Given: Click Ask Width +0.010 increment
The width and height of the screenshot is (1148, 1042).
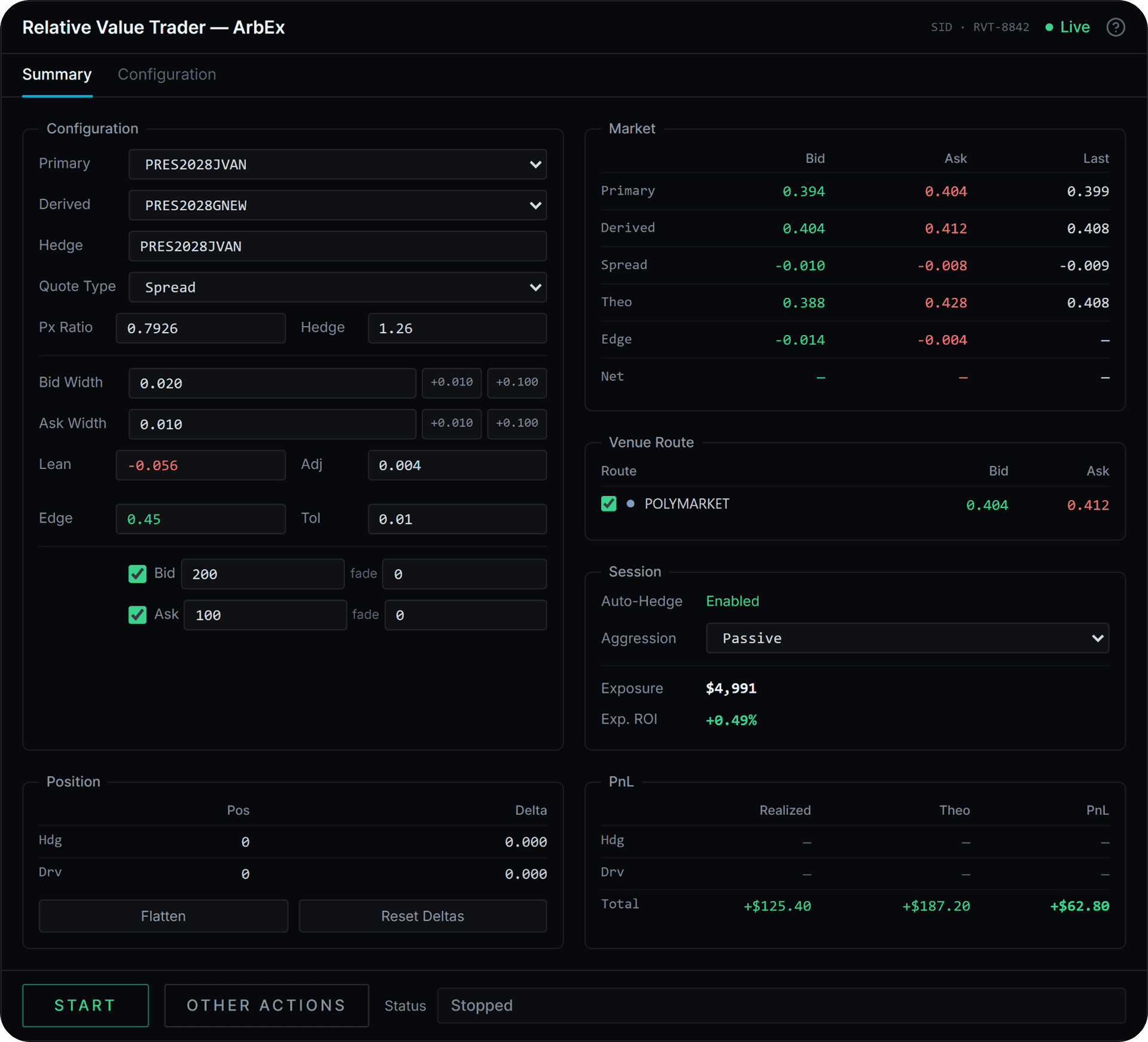Looking at the screenshot, I should coord(452,424).
